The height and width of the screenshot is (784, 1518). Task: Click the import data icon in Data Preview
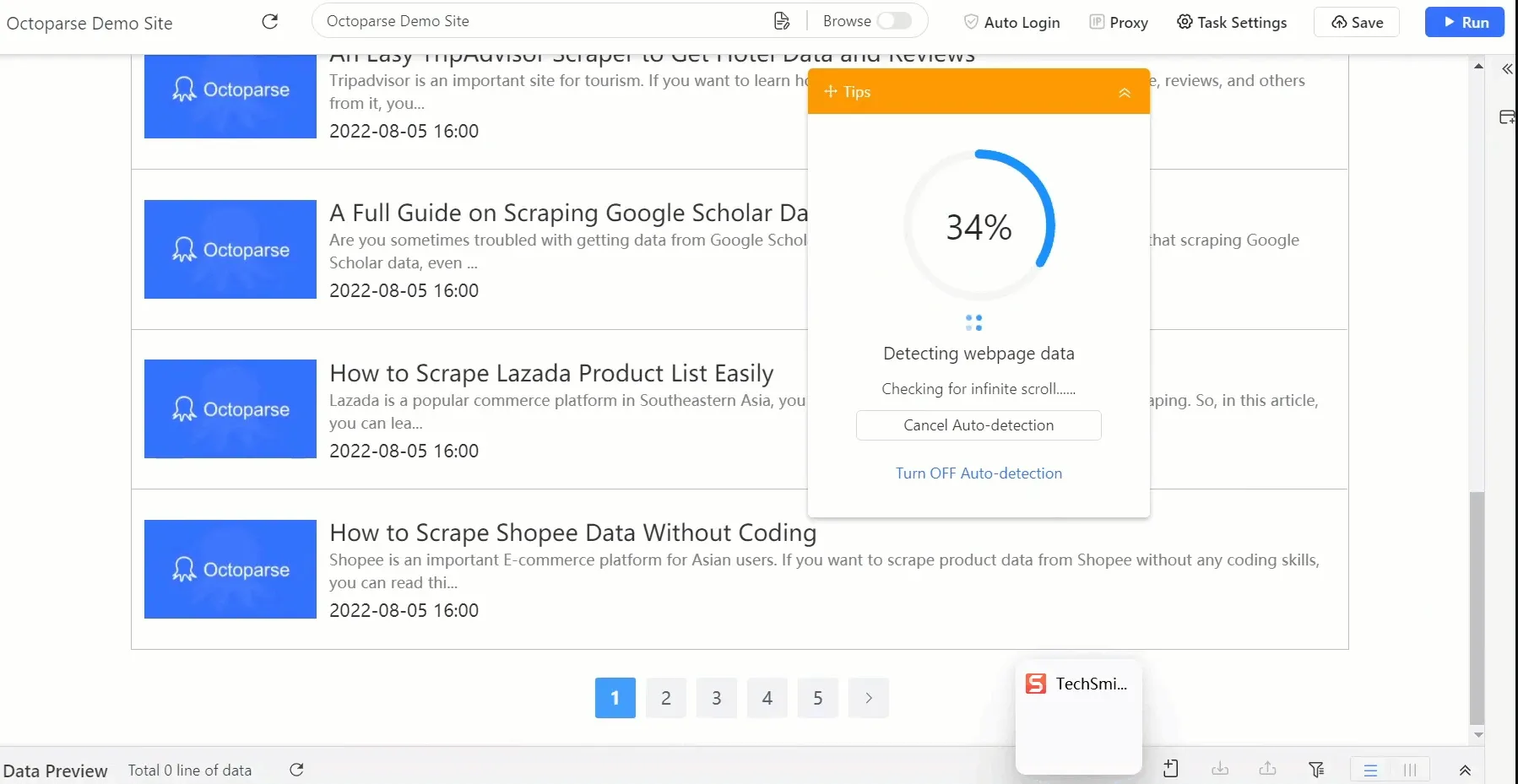(1220, 769)
